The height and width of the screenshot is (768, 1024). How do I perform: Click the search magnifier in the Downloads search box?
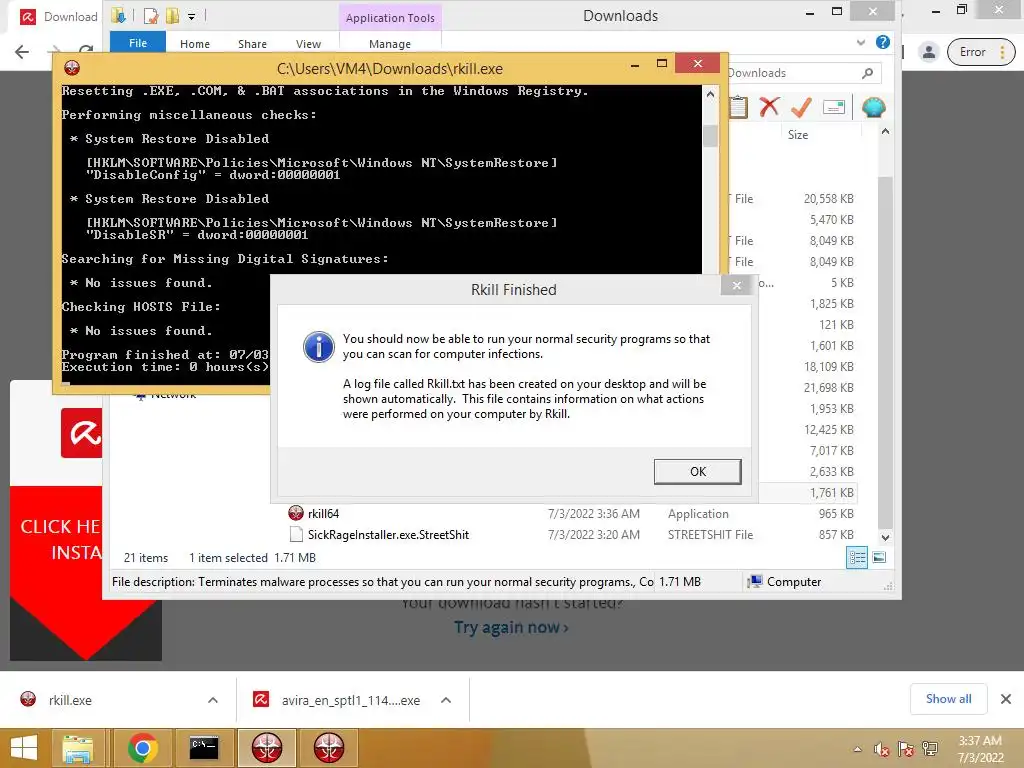coord(867,73)
